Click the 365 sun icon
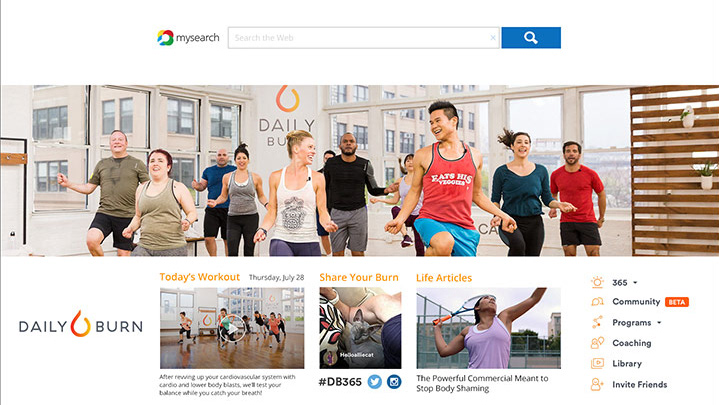 pos(597,283)
